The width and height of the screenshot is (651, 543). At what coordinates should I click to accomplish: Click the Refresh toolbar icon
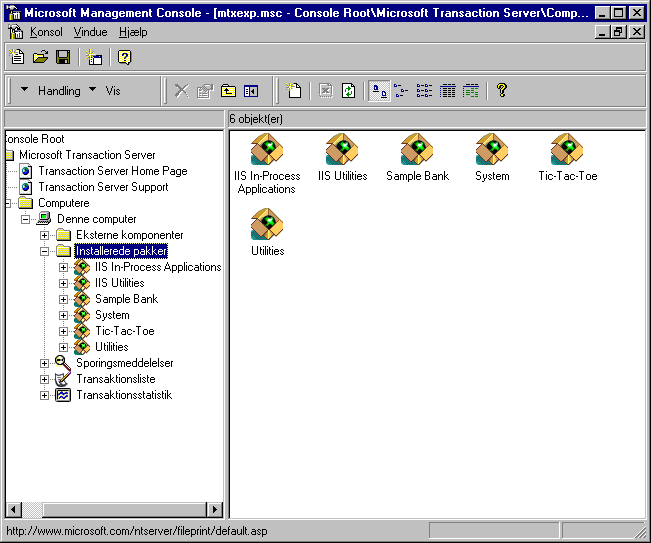[348, 90]
